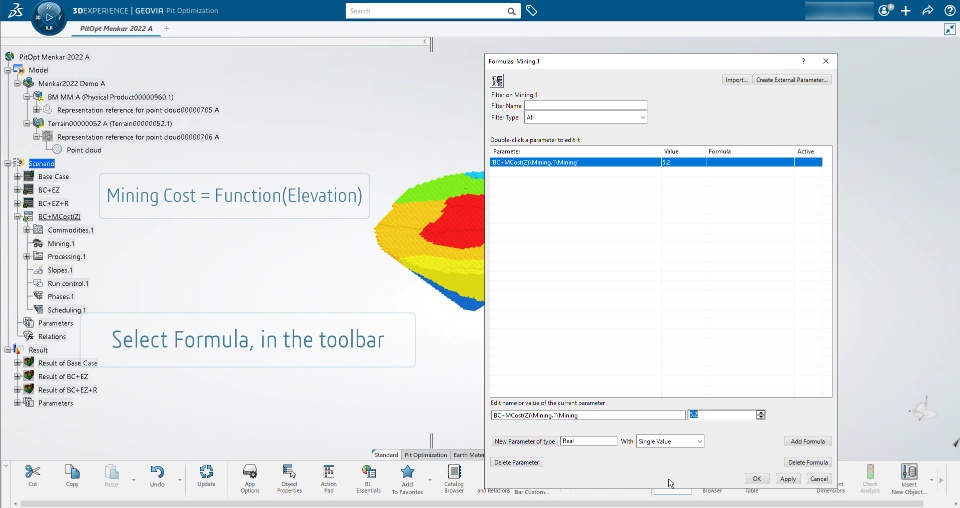The height and width of the screenshot is (508, 960).
Task: Select the BC+MCost(Z) parameter row
Action: (656, 163)
